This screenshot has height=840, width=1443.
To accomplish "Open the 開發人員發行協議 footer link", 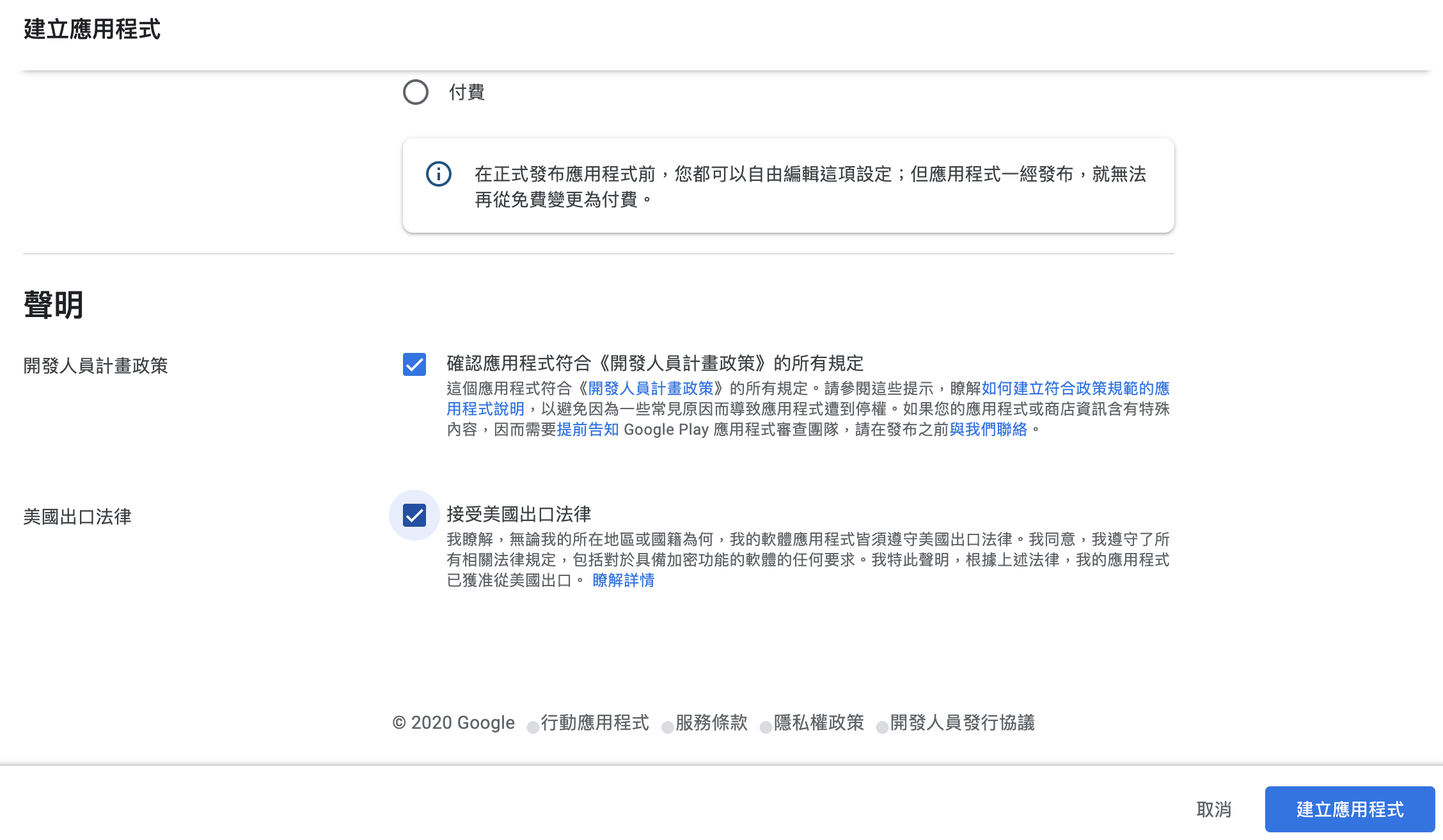I will click(962, 723).
